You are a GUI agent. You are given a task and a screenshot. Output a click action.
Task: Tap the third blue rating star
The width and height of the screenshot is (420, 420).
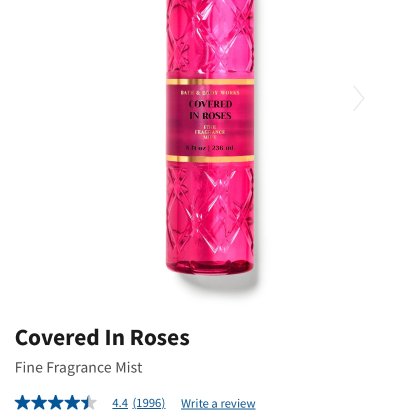[x=56, y=403]
